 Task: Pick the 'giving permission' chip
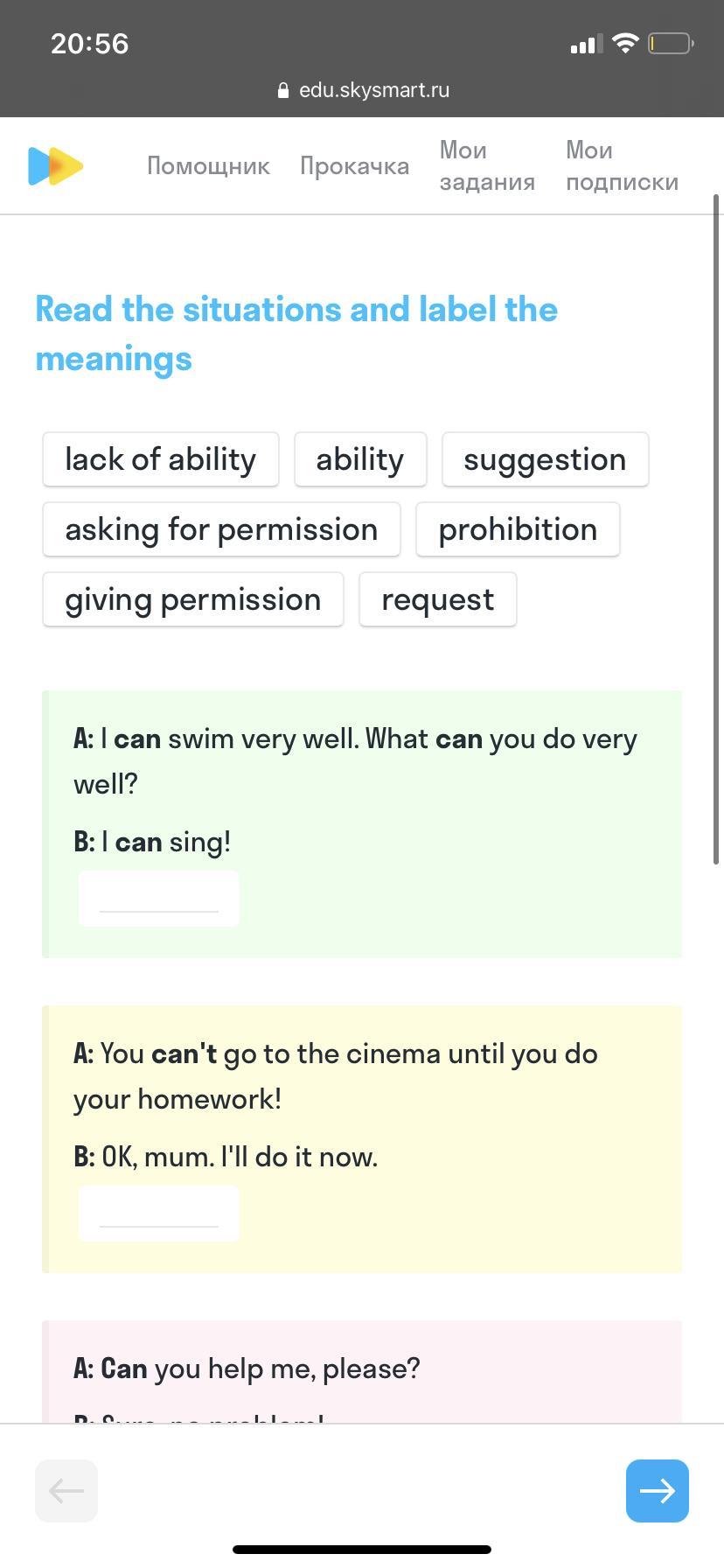[192, 599]
